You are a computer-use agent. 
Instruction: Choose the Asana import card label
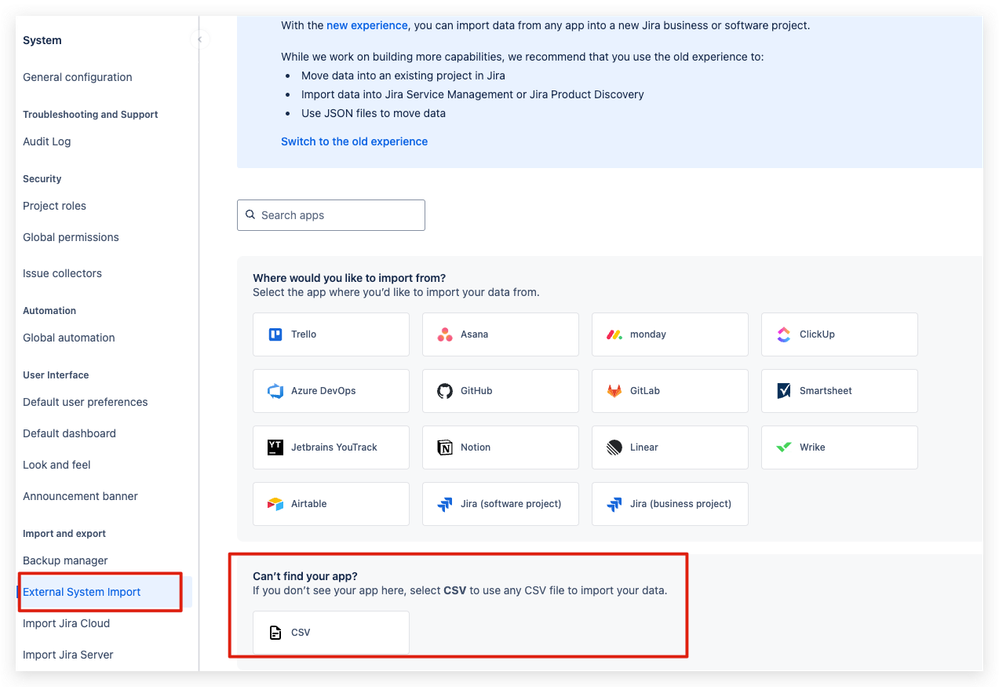[x=475, y=335]
